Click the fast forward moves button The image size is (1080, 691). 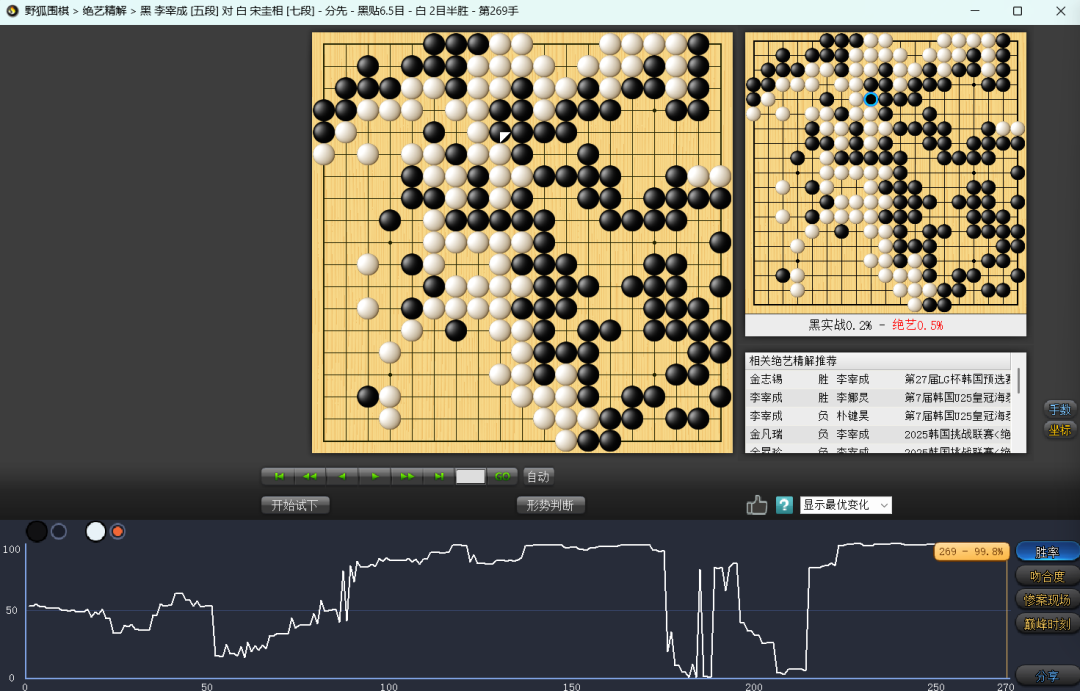(407, 476)
